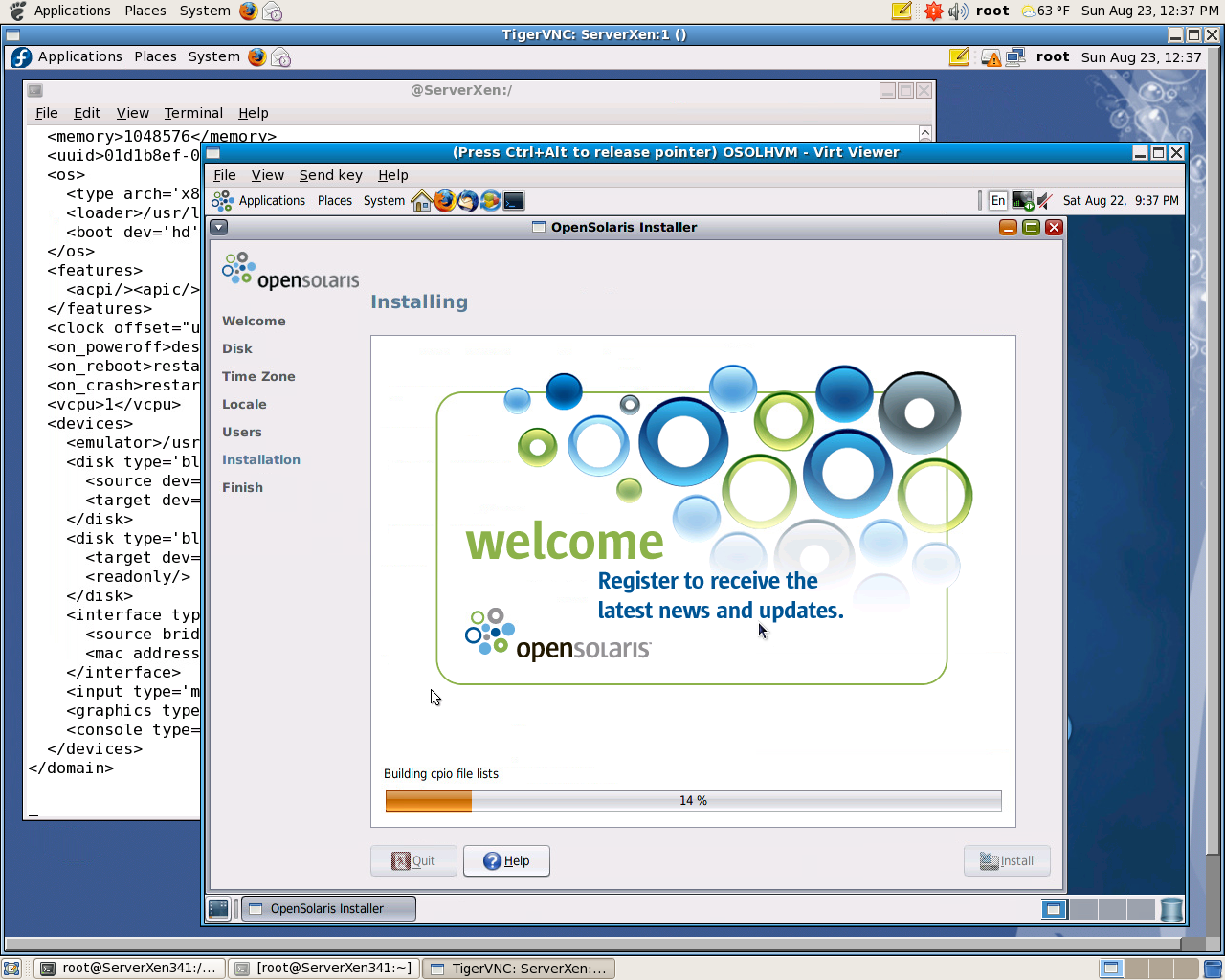Click the Sun Aug 23, 12:37 PM clock
1225x980 pixels.
click(1150, 11)
